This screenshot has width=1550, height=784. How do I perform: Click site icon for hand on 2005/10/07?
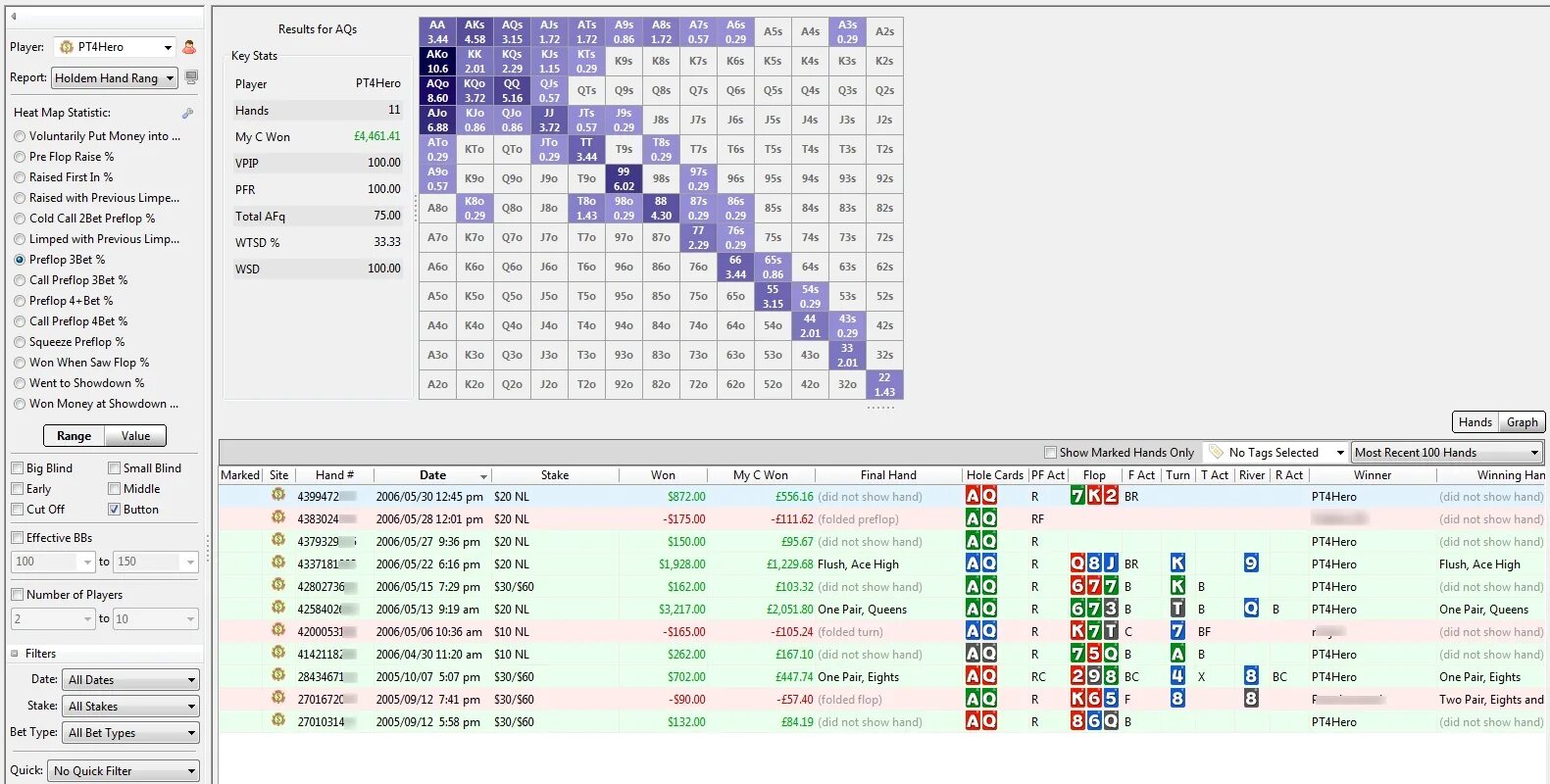point(278,675)
